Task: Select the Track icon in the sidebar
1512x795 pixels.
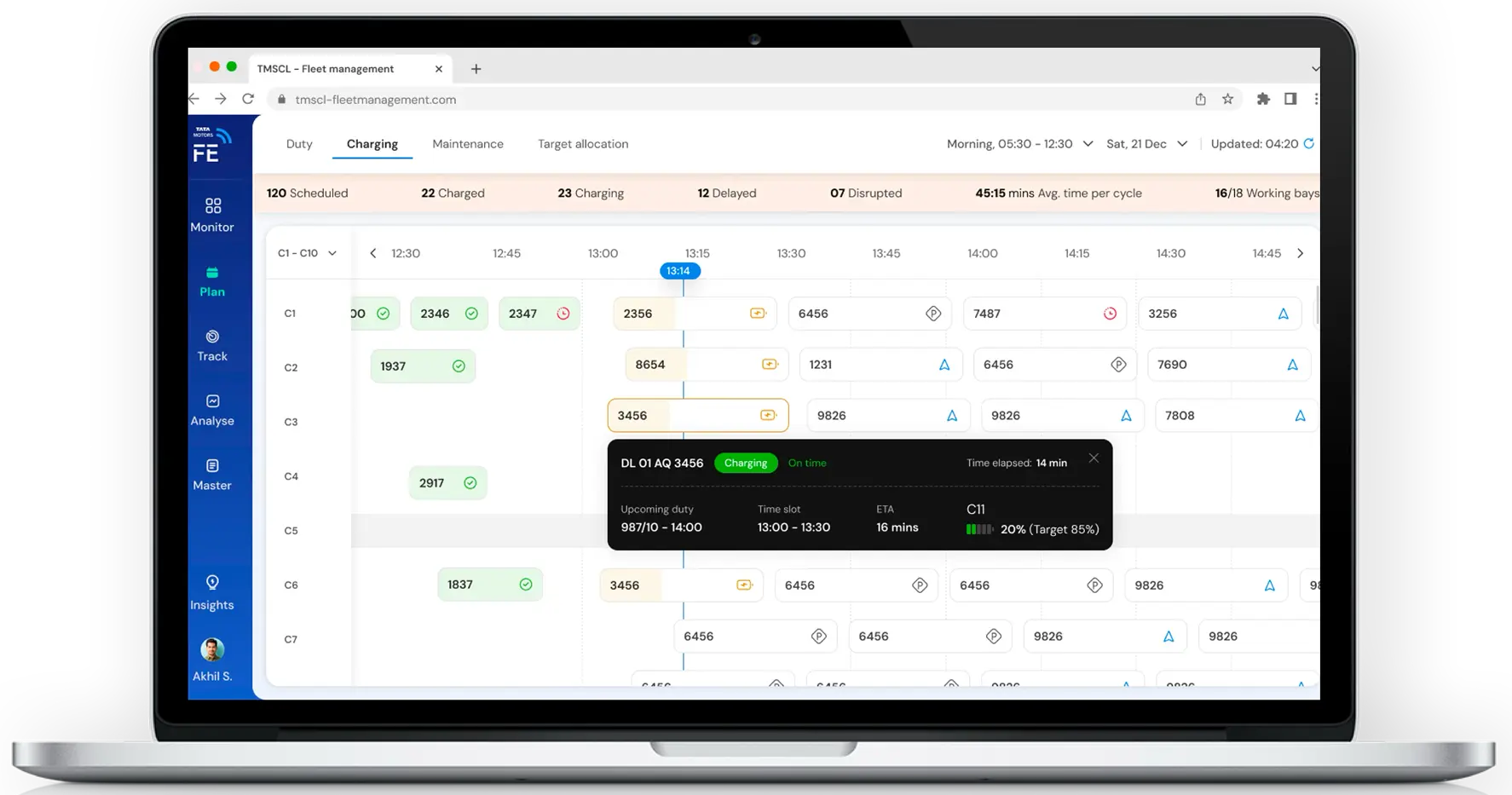Action: 211,338
